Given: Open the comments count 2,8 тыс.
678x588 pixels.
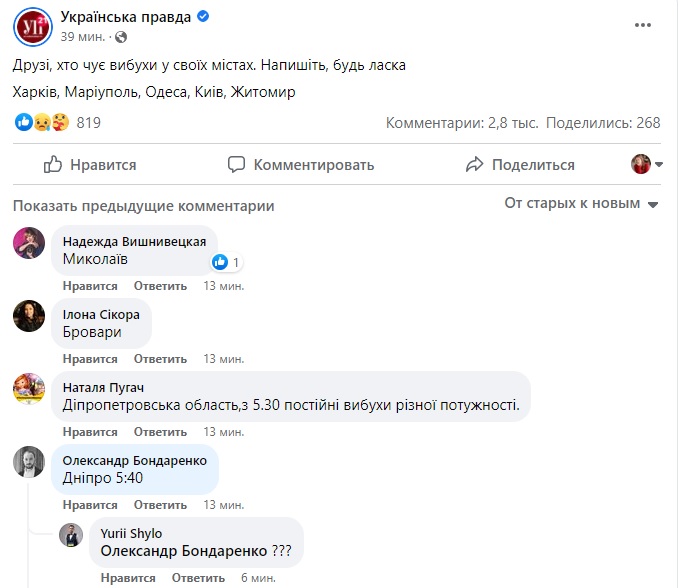Looking at the screenshot, I should tap(463, 123).
